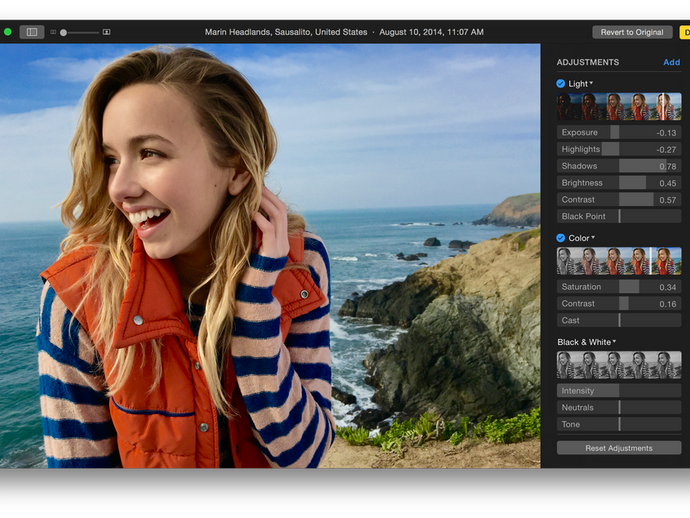This screenshot has width=690, height=518.
Task: Select the darkest Light preset thumbnail
Action: click(567, 107)
